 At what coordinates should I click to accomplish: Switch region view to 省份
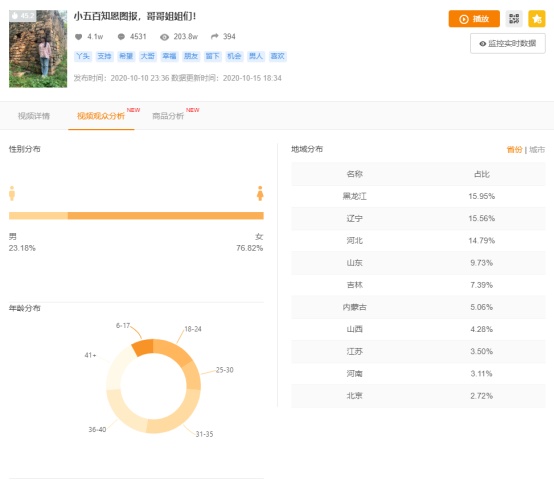click(514, 149)
